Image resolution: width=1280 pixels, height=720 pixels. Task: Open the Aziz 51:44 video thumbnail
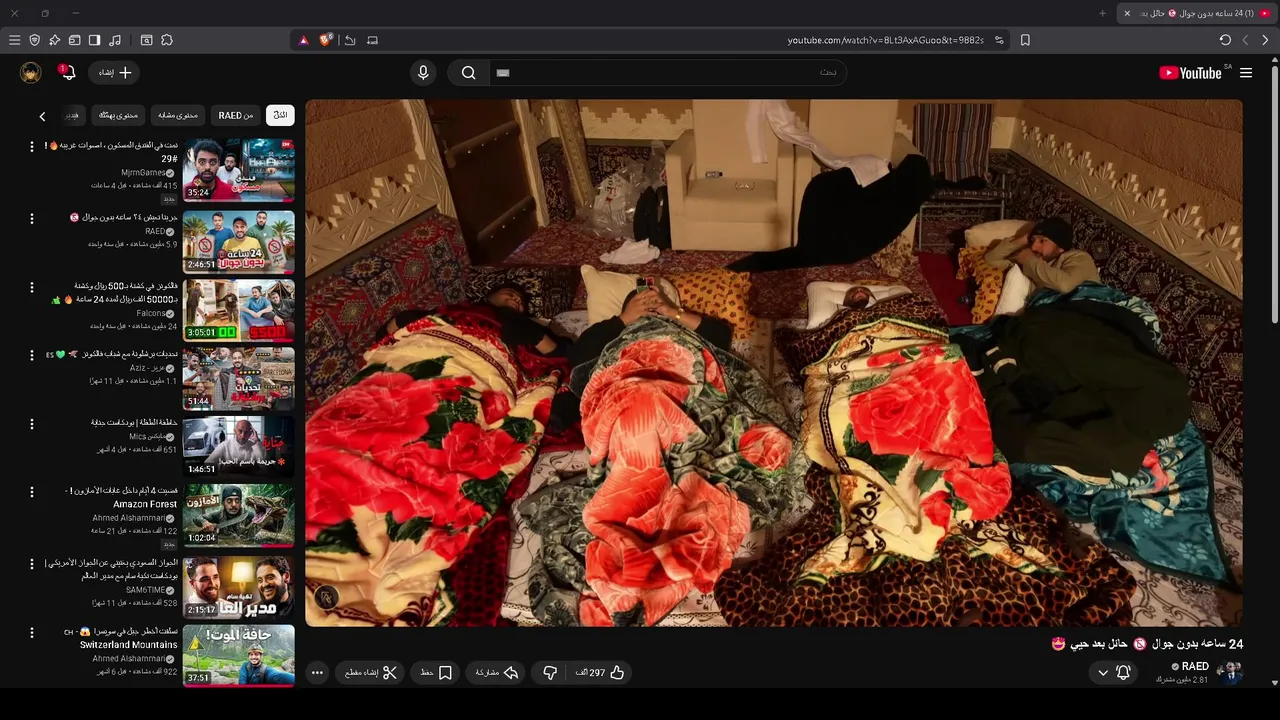click(239, 378)
